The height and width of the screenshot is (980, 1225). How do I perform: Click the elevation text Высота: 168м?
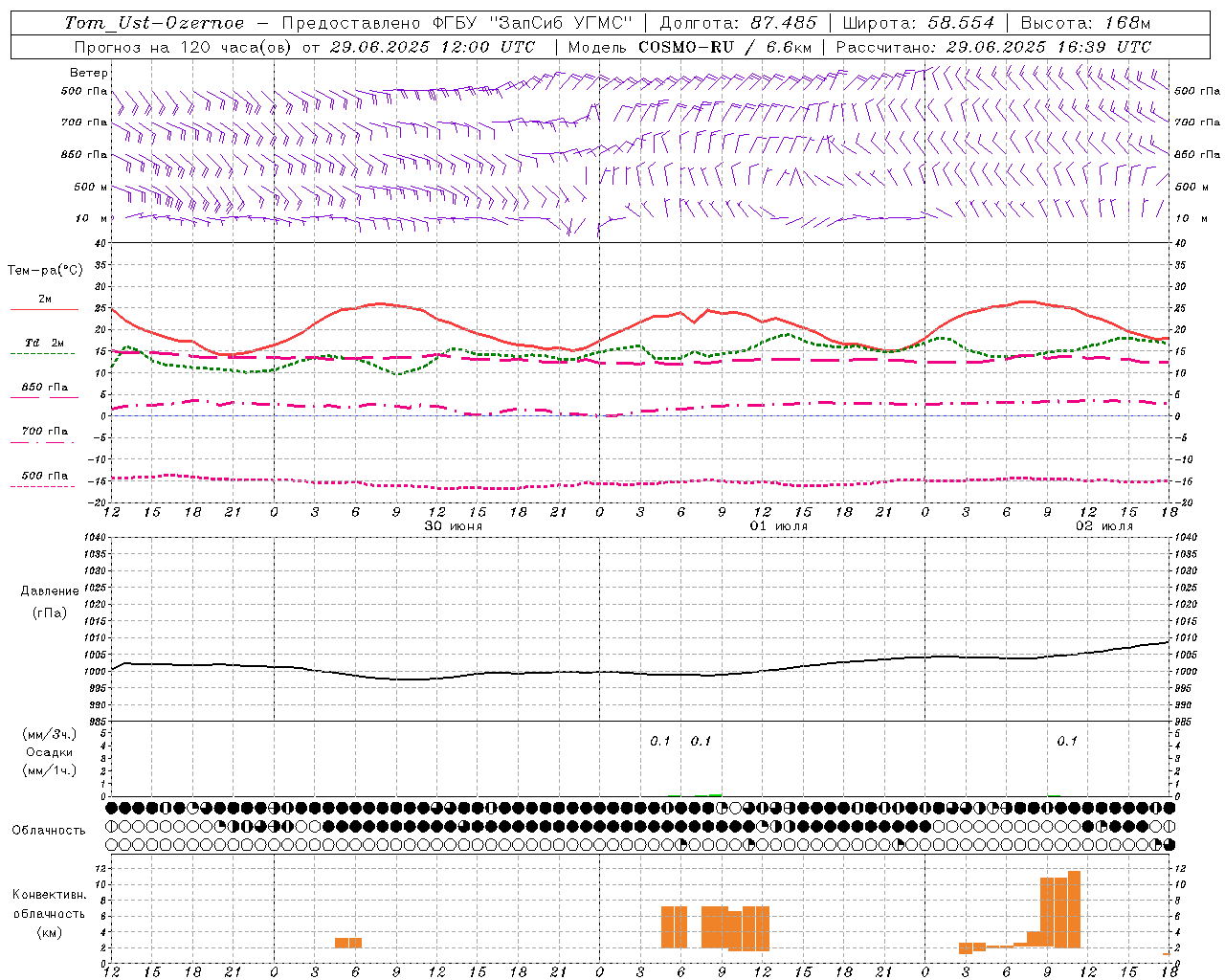point(1084,23)
